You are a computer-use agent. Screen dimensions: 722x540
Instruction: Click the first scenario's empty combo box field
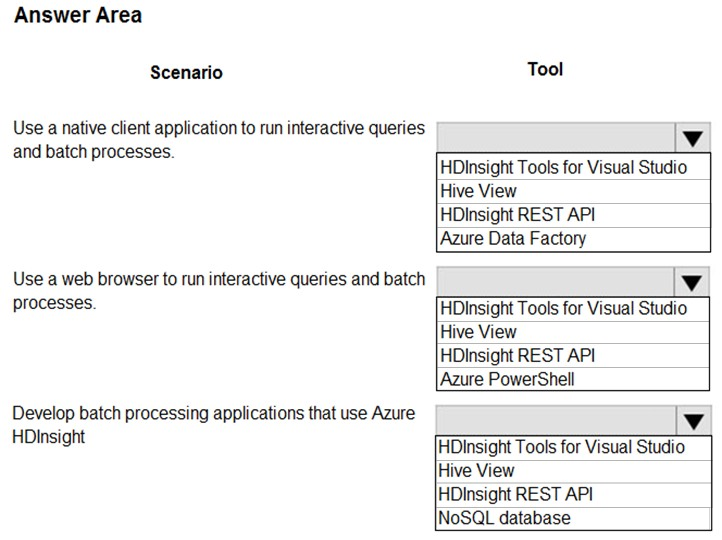tap(556, 138)
